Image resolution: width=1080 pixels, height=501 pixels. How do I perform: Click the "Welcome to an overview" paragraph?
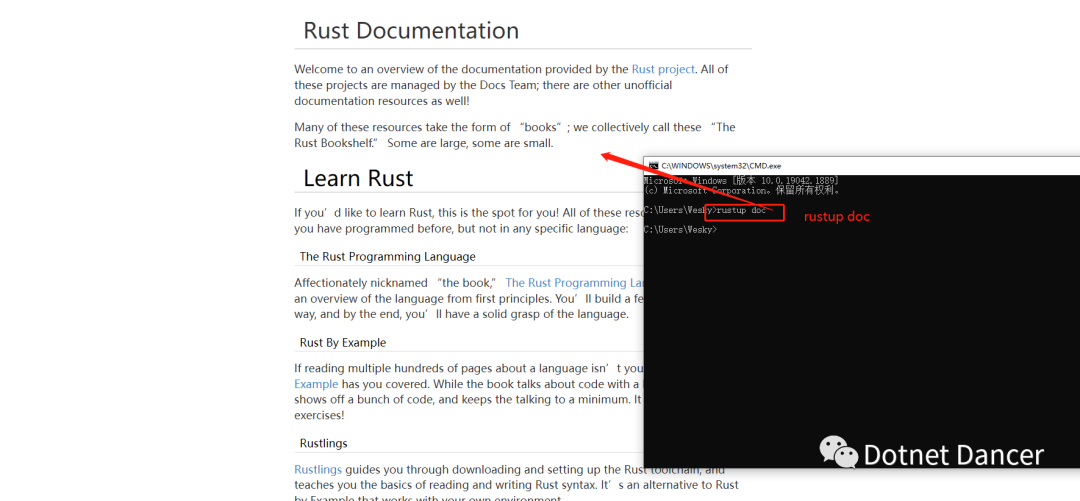(x=511, y=85)
